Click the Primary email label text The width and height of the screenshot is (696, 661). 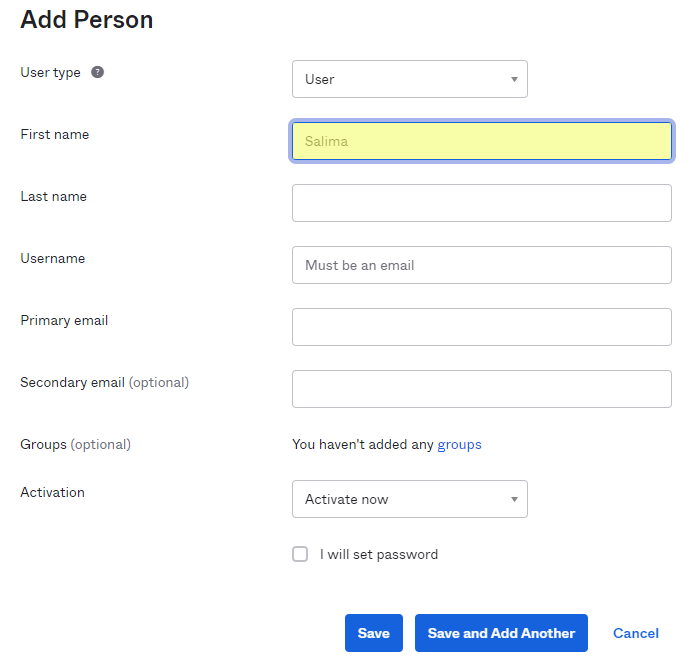(64, 320)
